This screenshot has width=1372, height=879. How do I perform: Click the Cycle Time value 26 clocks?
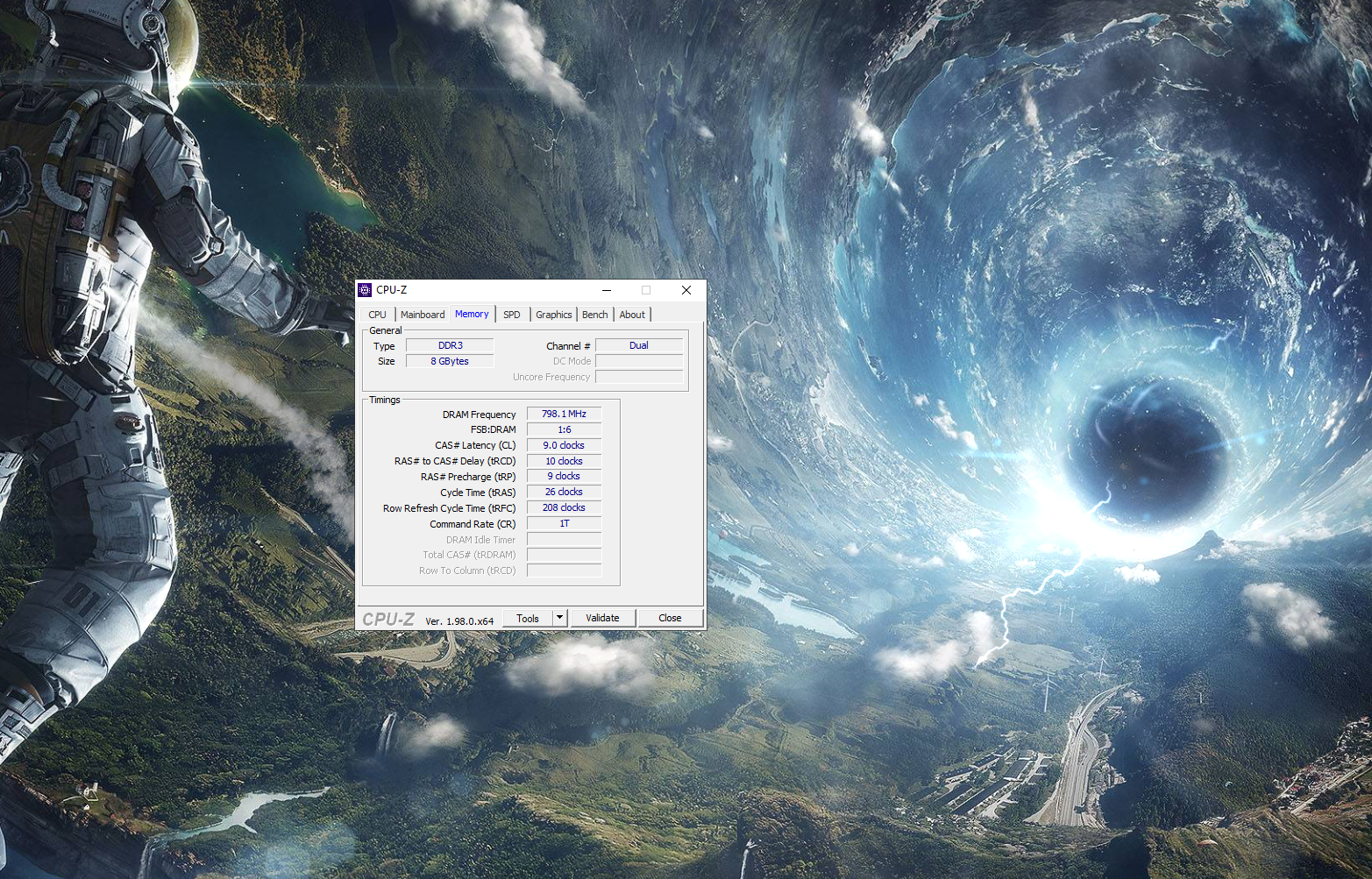click(x=564, y=492)
